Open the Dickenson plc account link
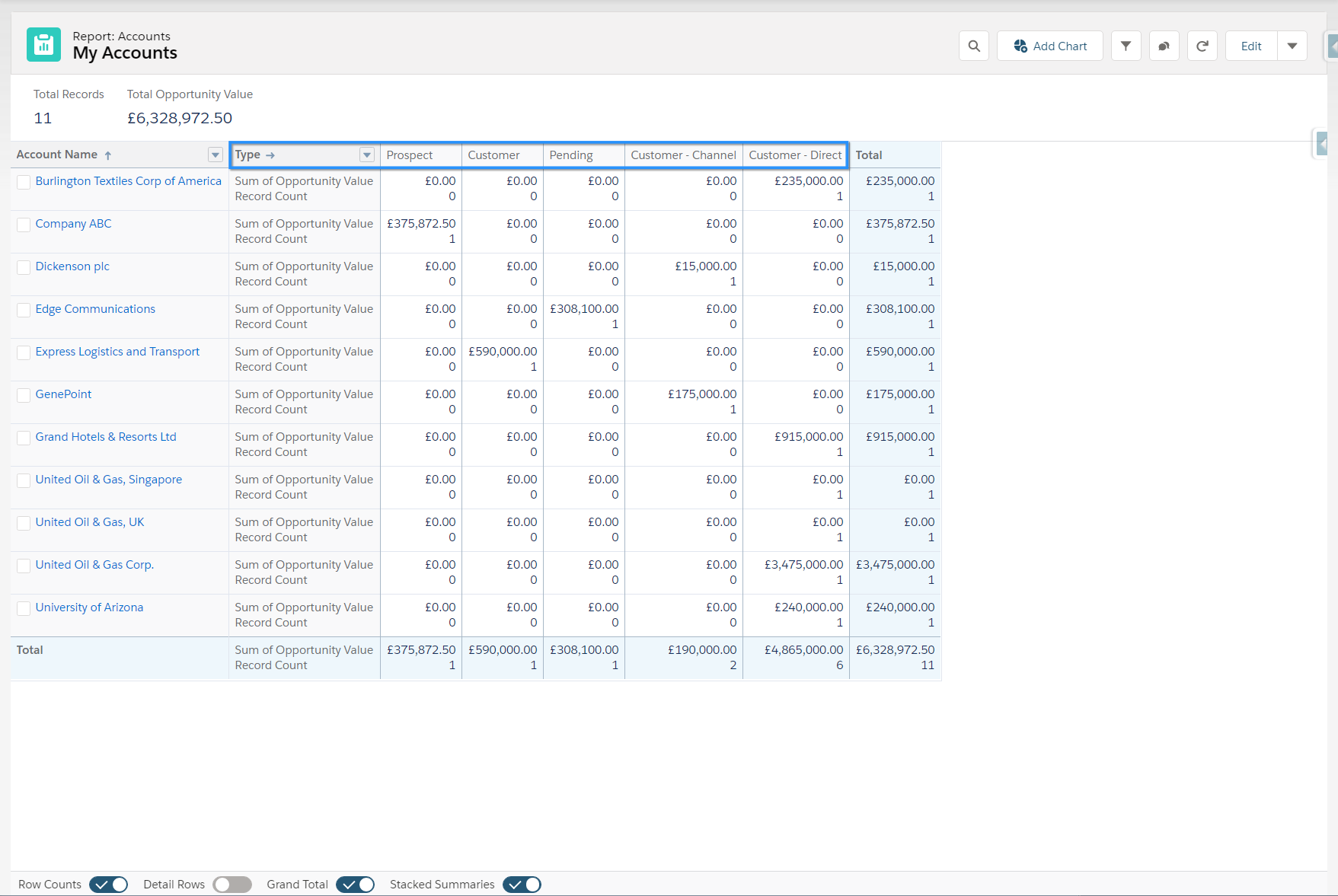This screenshot has height=896, width=1338. [x=72, y=266]
